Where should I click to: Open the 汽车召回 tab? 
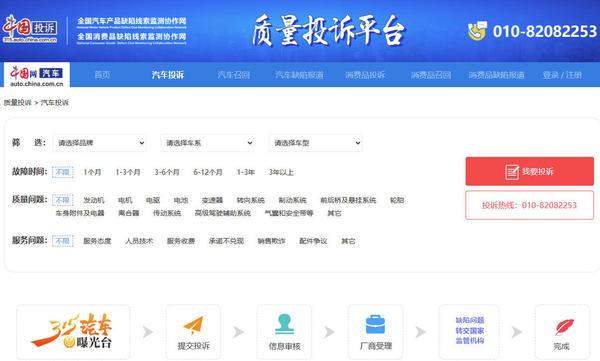(233, 75)
